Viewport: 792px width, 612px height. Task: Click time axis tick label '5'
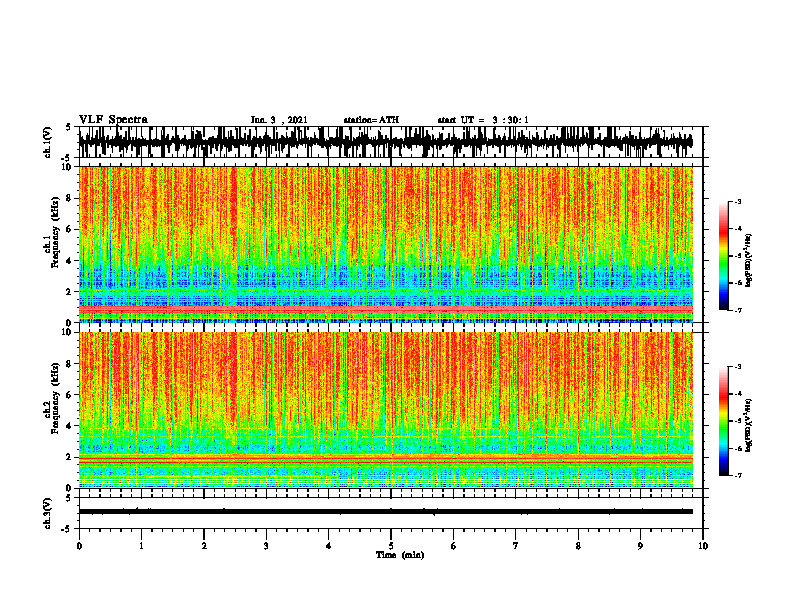pos(391,546)
